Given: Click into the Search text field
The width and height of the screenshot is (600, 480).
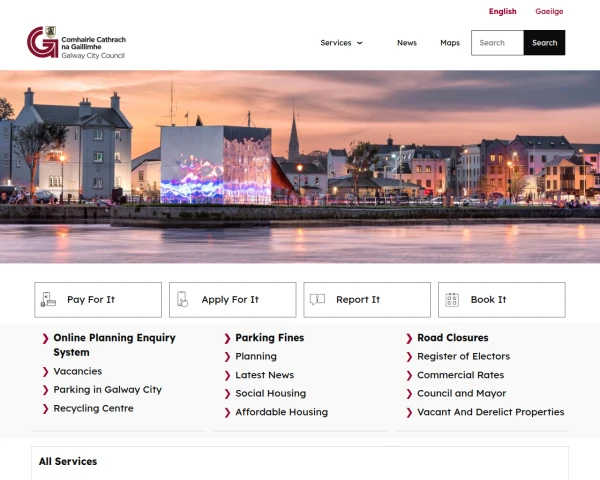Looking at the screenshot, I should pyautogui.click(x=497, y=43).
